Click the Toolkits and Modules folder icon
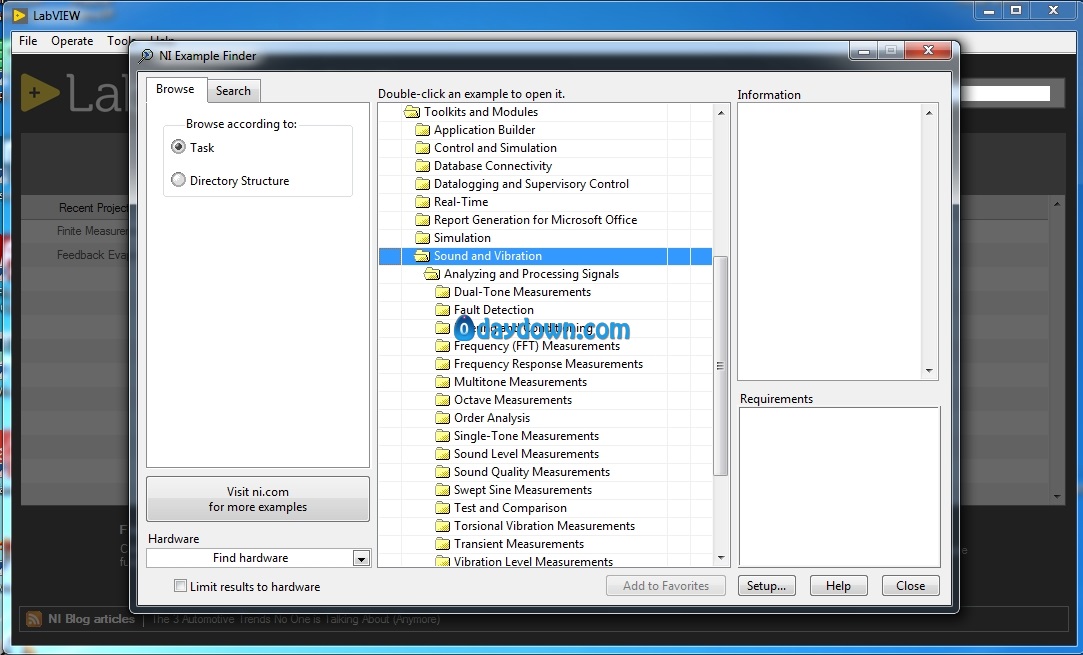Screen dimensions: 1083x655 pos(412,112)
